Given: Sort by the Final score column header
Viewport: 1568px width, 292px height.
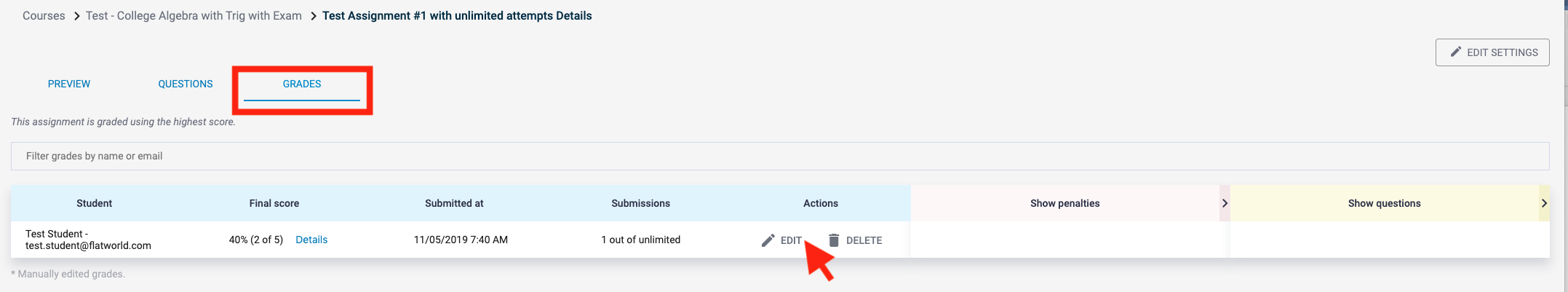Looking at the screenshot, I should (274, 203).
